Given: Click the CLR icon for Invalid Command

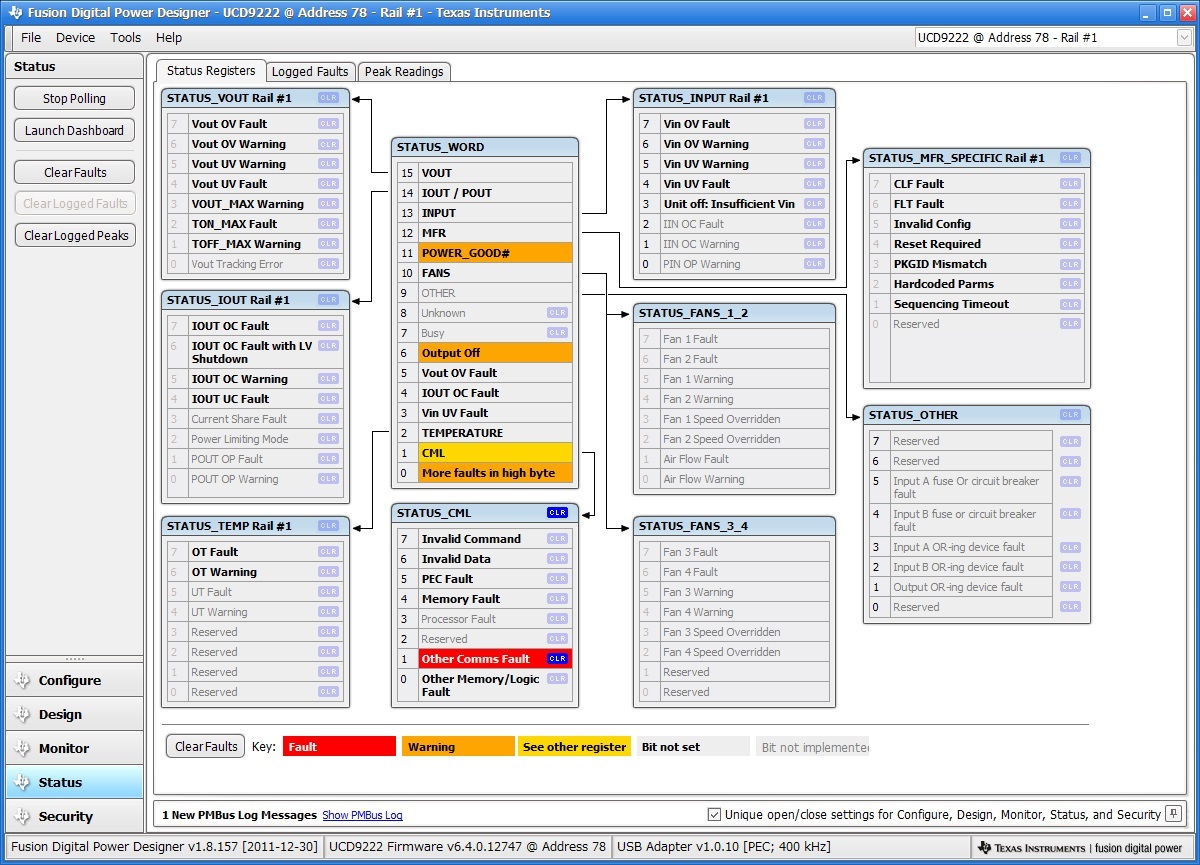Looking at the screenshot, I should [557, 539].
